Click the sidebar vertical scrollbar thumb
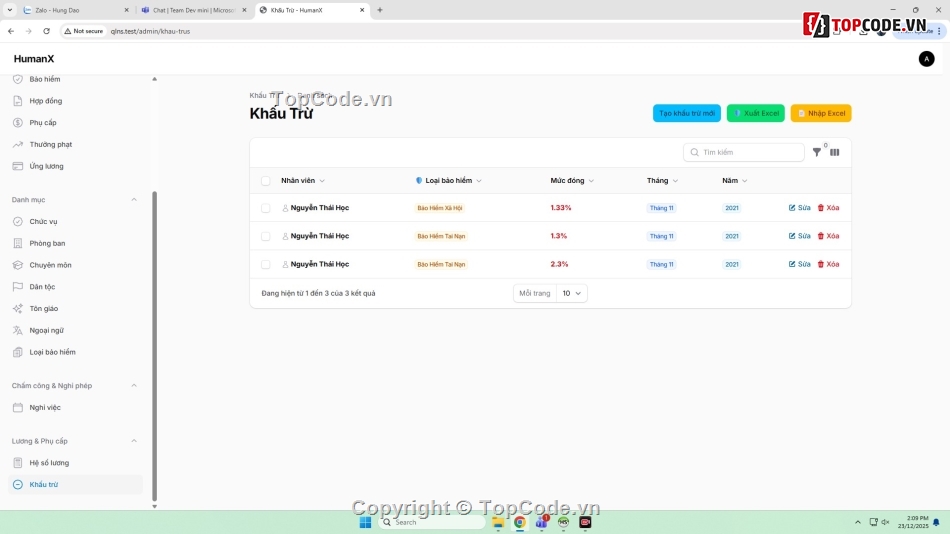The height and width of the screenshot is (534, 950). pyautogui.click(x=154, y=345)
